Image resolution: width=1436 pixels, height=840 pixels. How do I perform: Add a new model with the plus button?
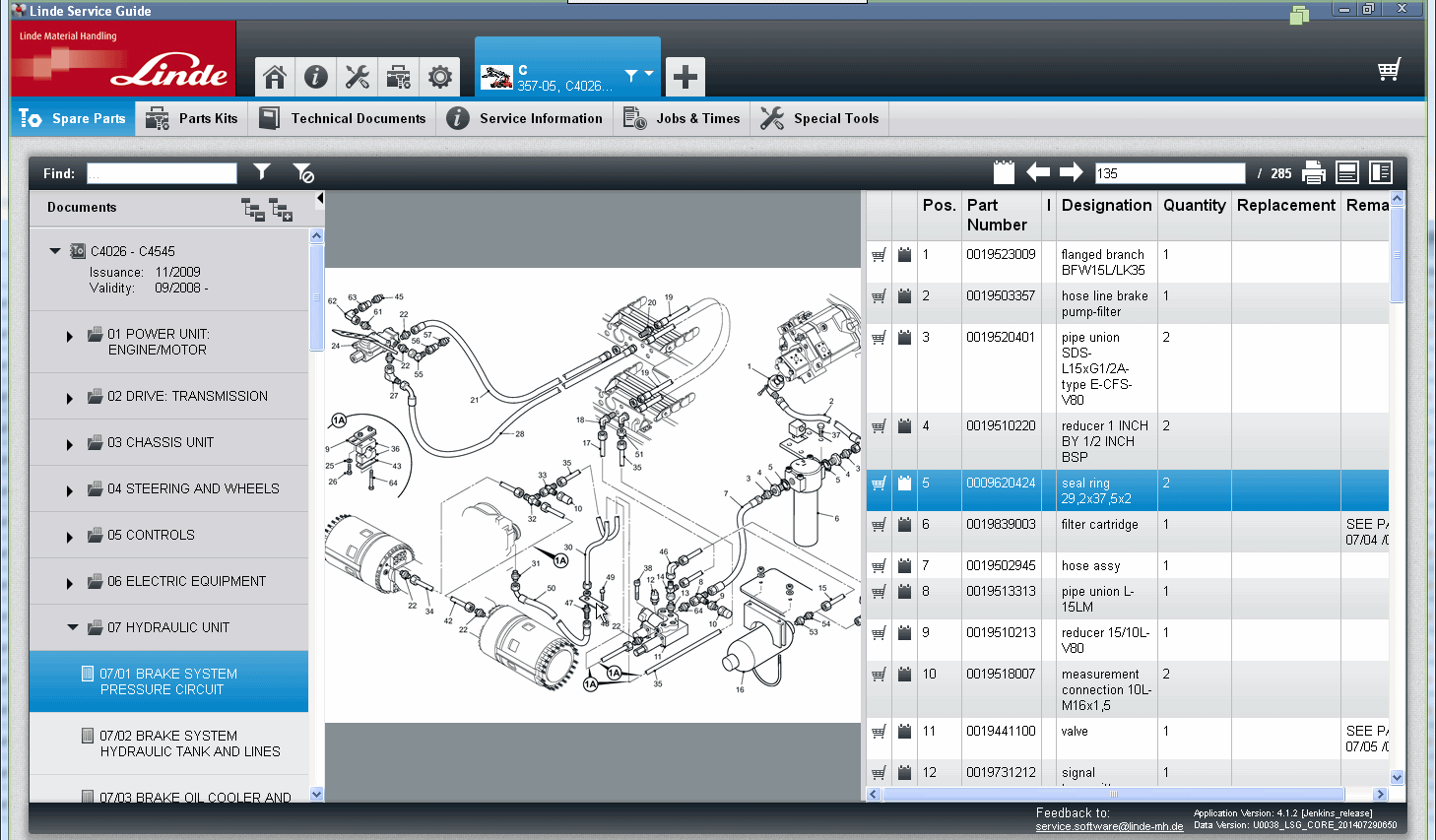[x=684, y=76]
